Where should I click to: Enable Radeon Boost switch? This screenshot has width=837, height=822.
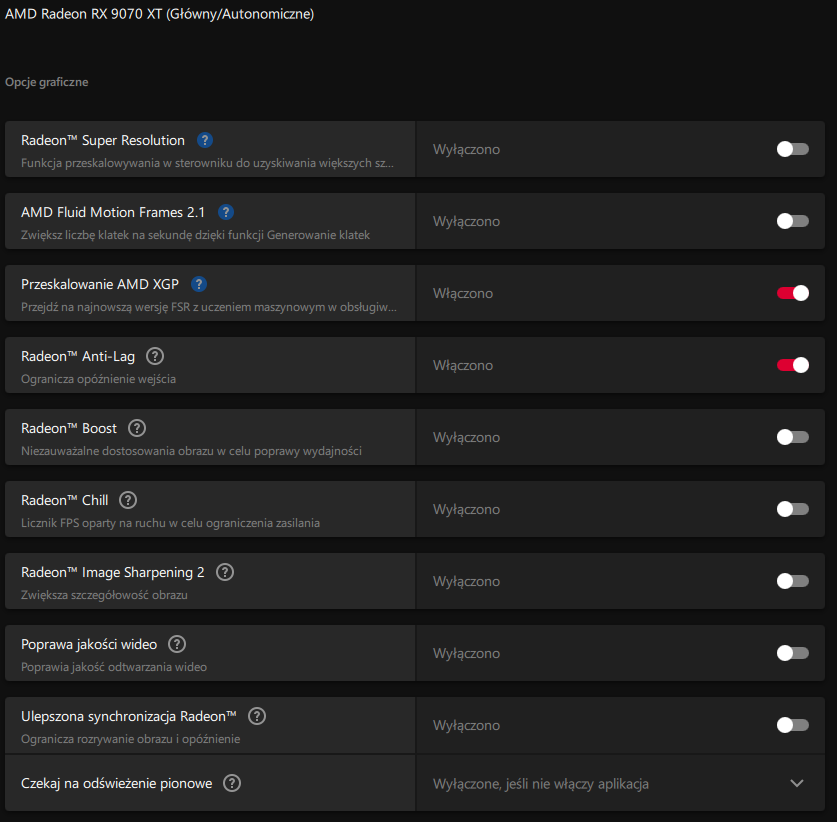792,437
